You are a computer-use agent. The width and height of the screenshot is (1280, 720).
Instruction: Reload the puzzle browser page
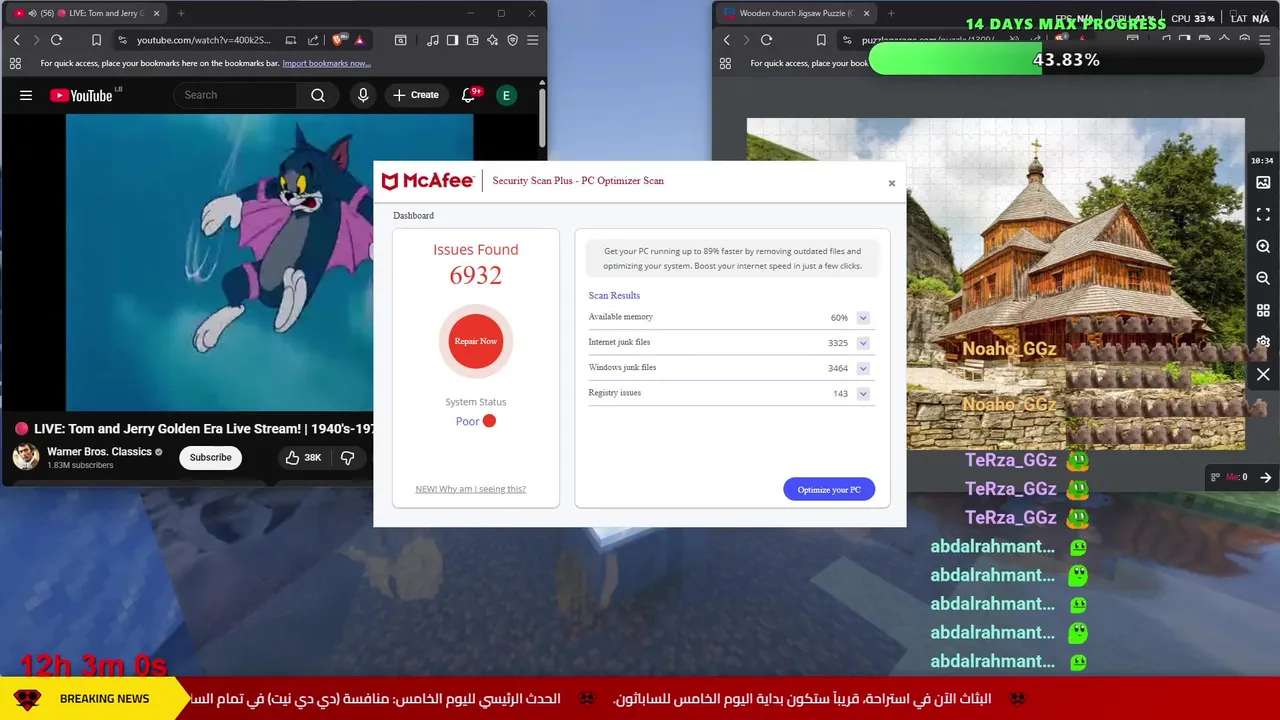767,40
